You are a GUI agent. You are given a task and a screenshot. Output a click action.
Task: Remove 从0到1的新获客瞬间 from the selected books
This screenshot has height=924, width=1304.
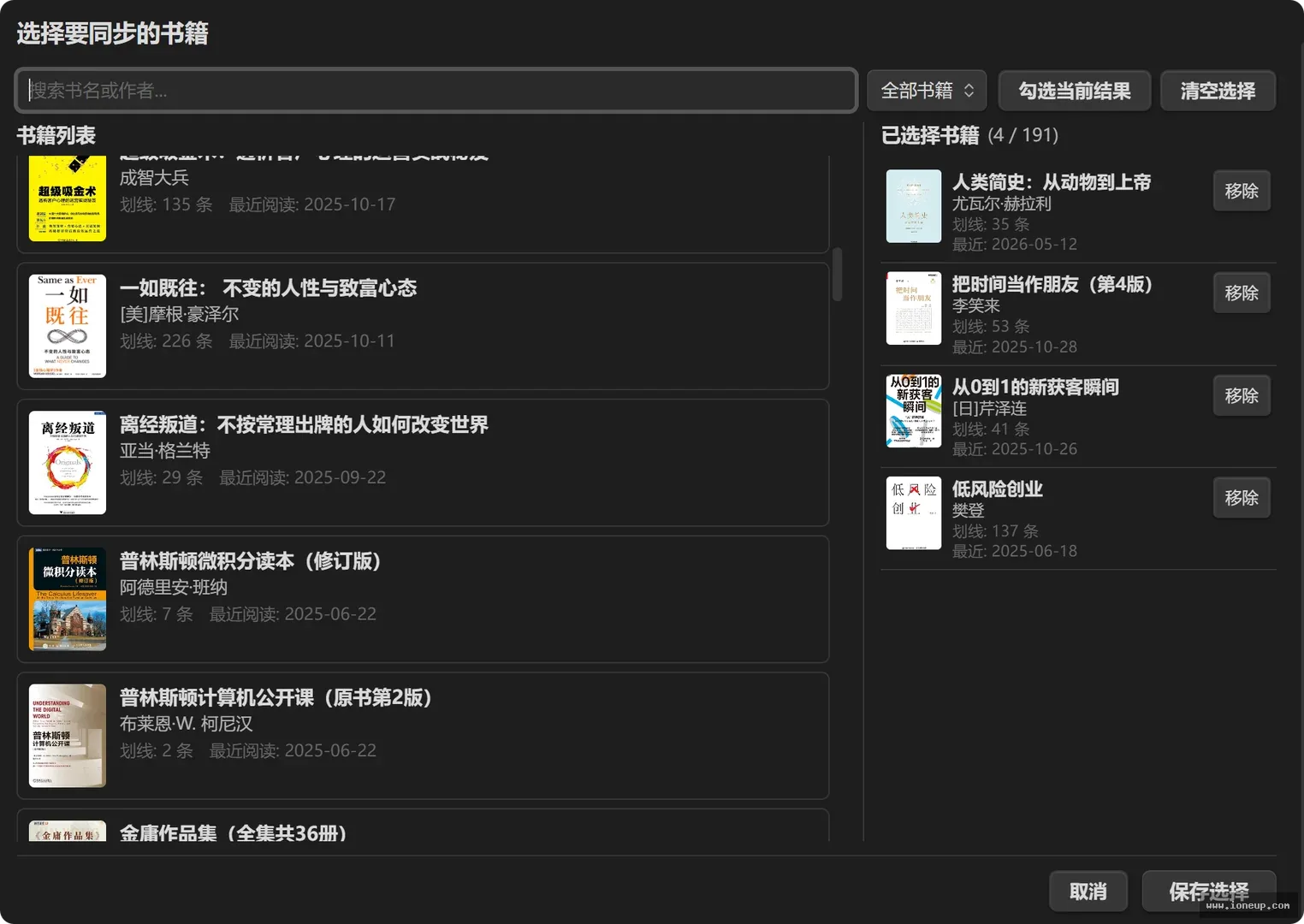click(x=1242, y=395)
